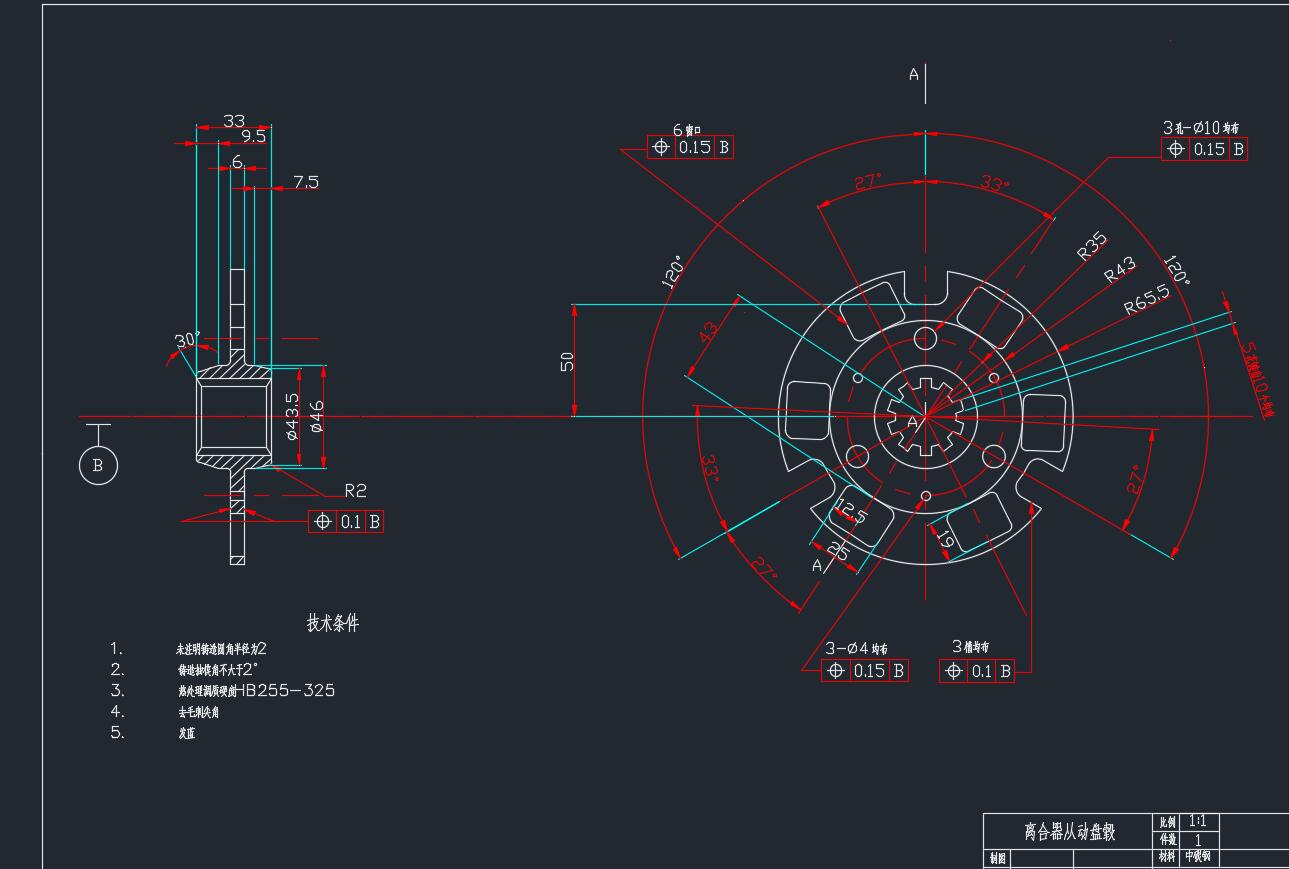Select the HB255-325 hardness note line

(x=256, y=690)
